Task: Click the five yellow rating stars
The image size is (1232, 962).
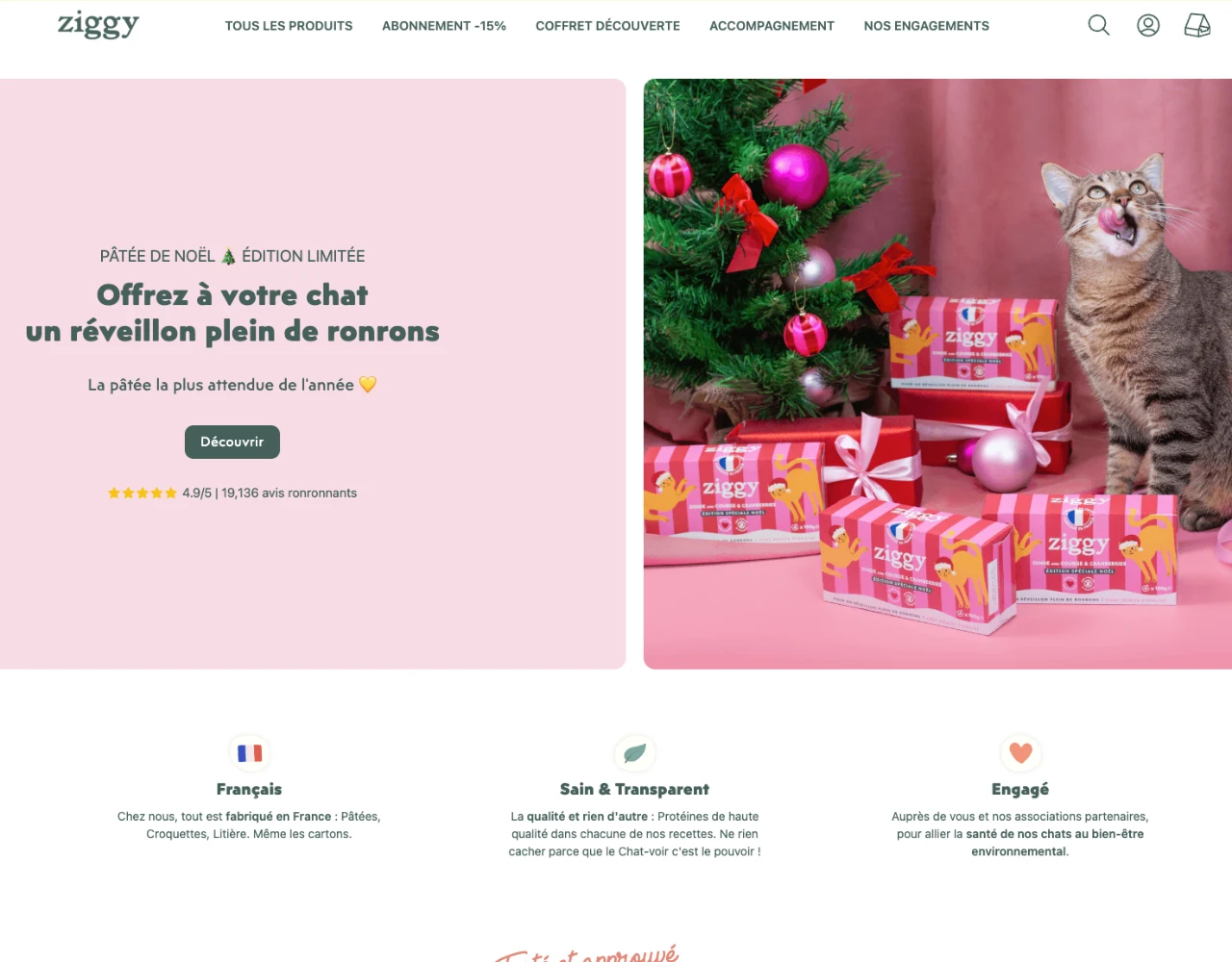Action: click(x=142, y=493)
